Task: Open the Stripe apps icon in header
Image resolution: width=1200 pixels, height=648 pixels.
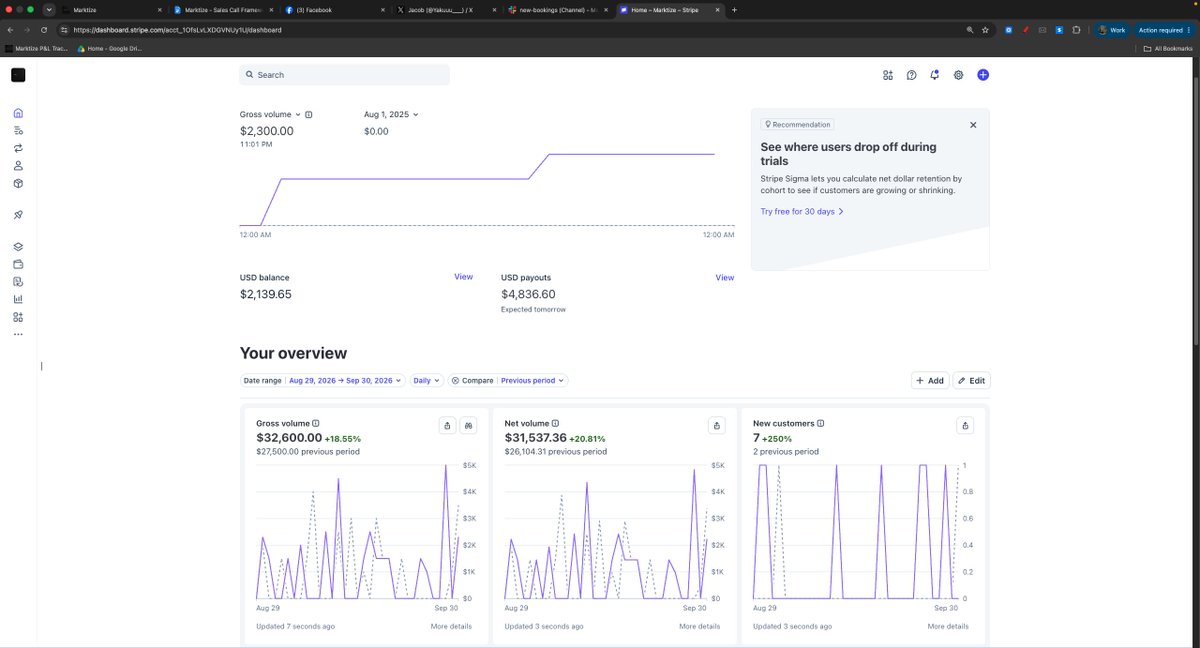Action: (888, 75)
